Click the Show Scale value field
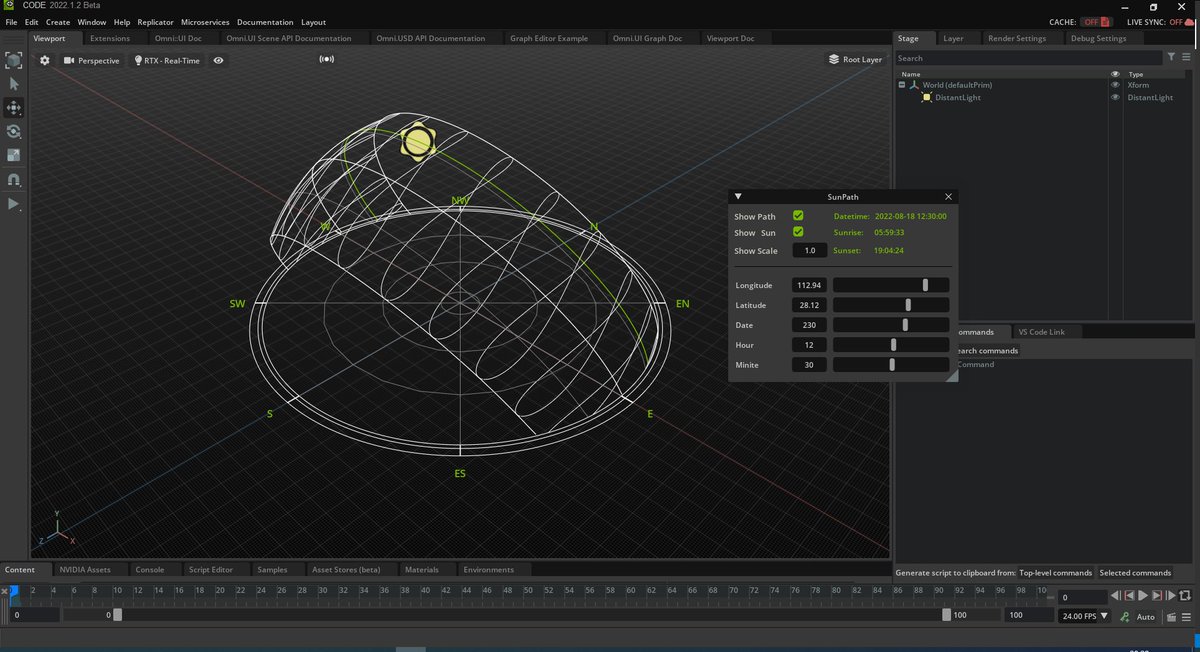The height and width of the screenshot is (652, 1200). point(809,251)
